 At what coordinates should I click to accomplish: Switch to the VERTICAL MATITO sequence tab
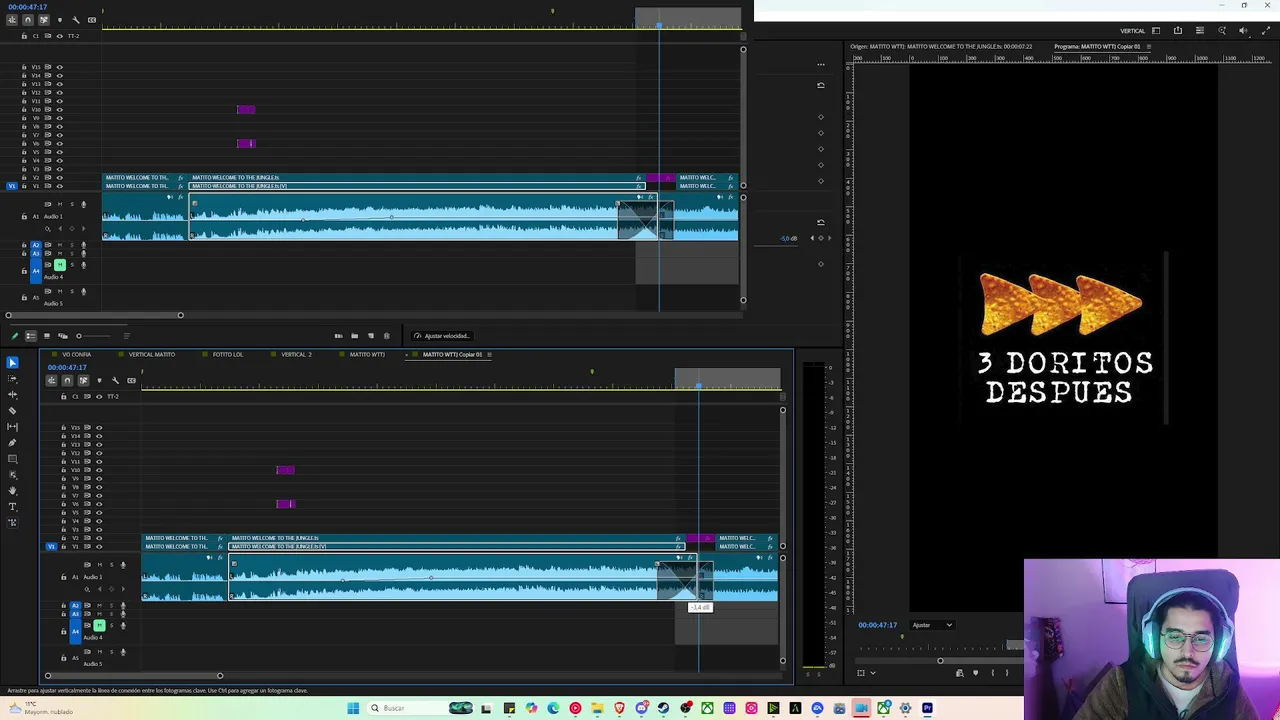[x=152, y=354]
